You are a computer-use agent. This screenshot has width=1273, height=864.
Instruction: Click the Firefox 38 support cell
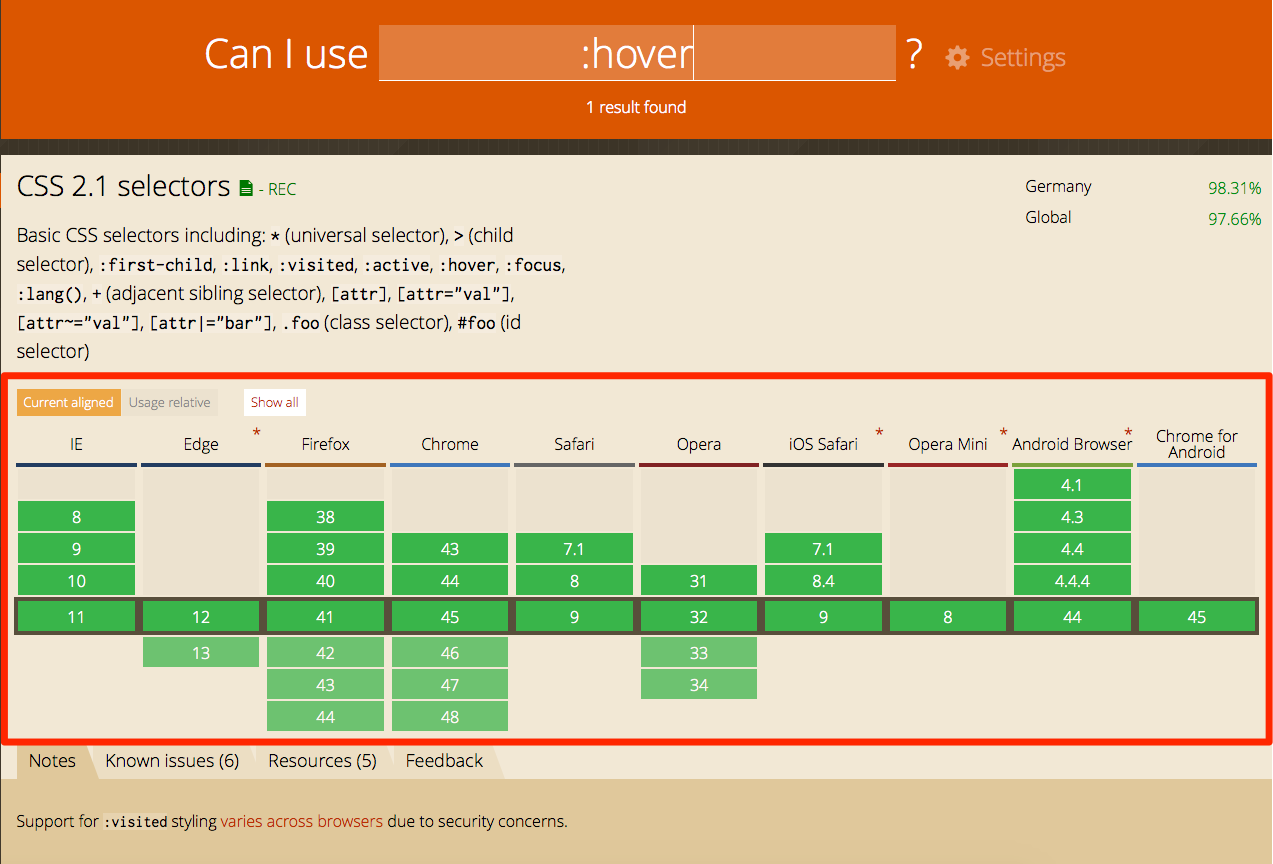(326, 517)
